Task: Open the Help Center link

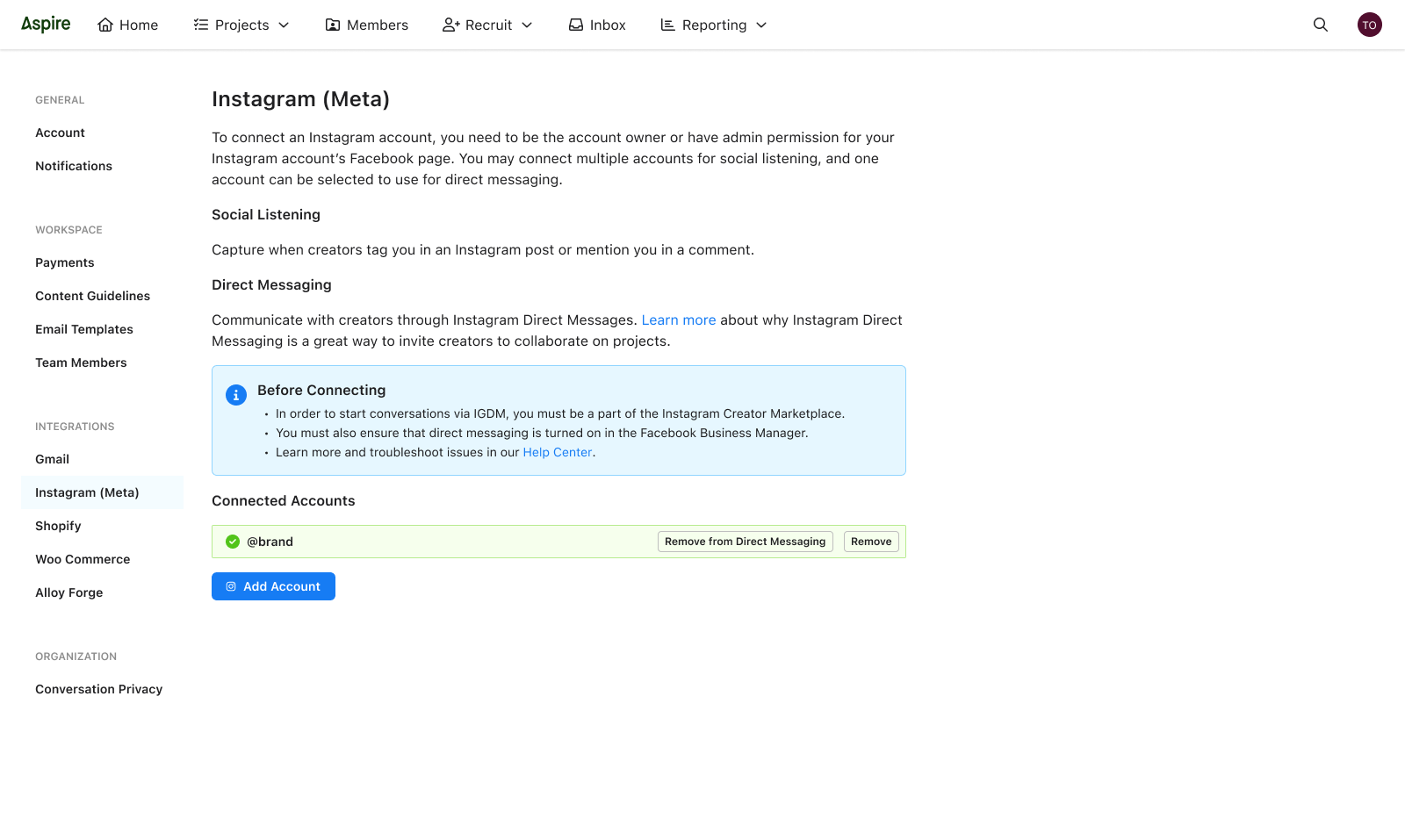Action: [x=558, y=452]
